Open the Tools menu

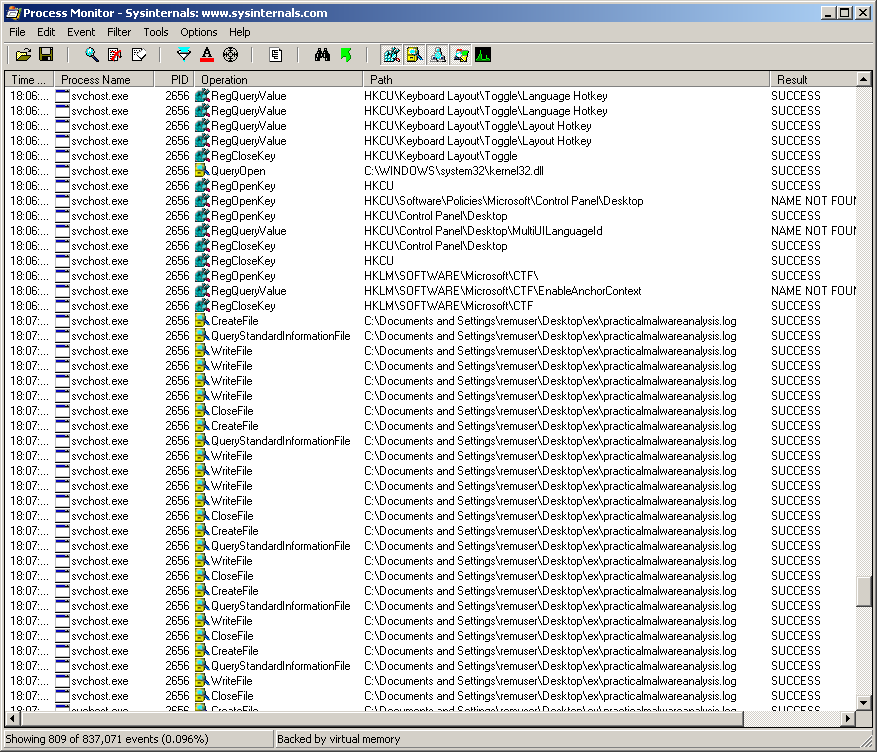155,32
